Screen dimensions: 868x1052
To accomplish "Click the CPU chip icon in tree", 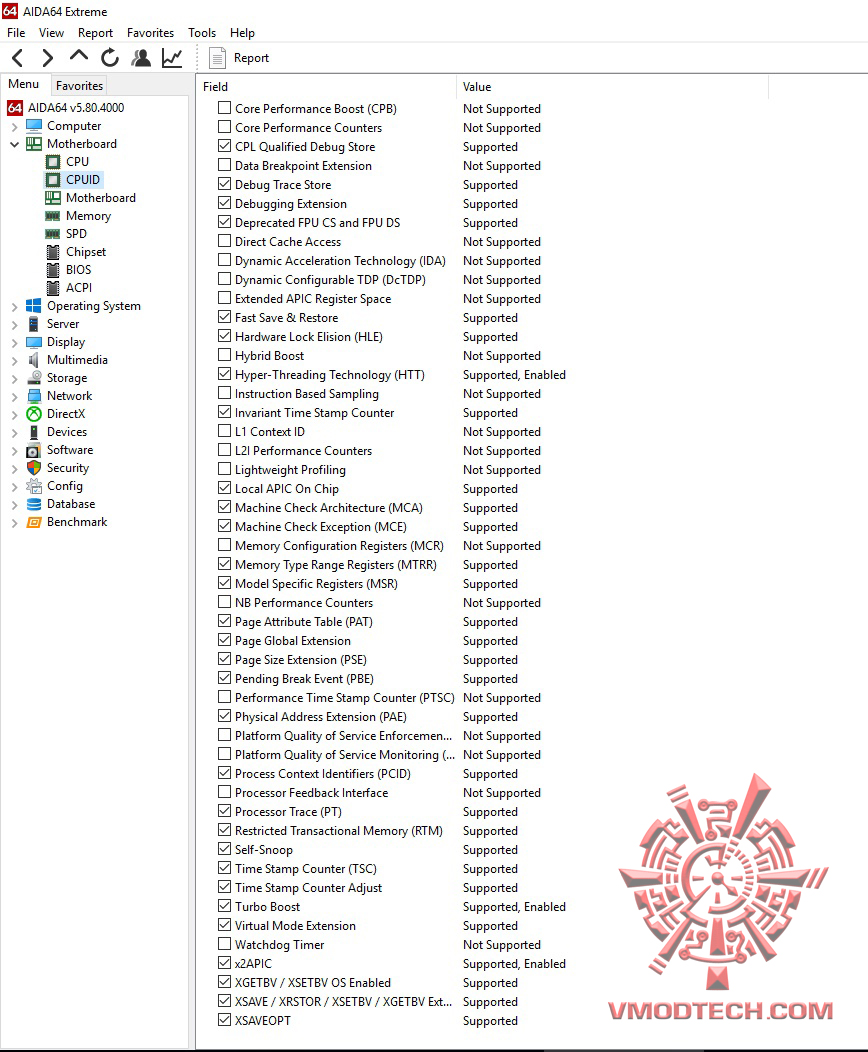I will point(53,162).
